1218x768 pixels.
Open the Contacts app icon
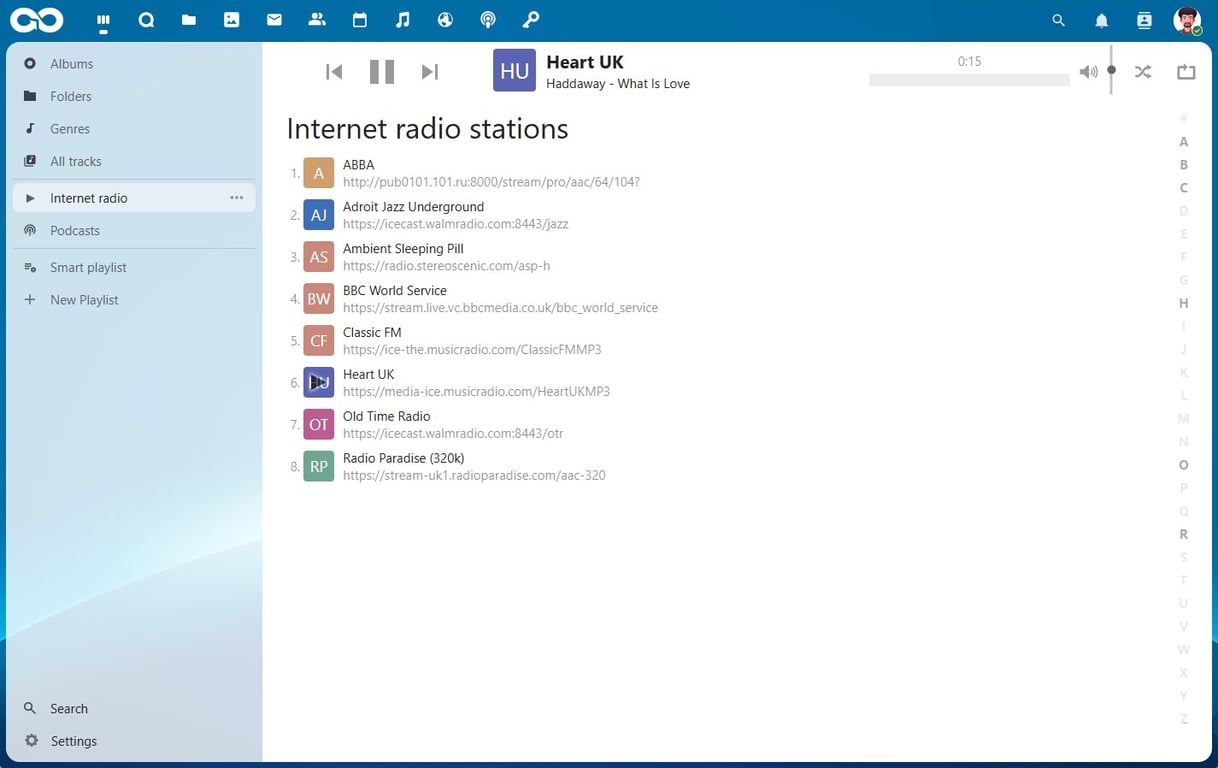point(317,20)
